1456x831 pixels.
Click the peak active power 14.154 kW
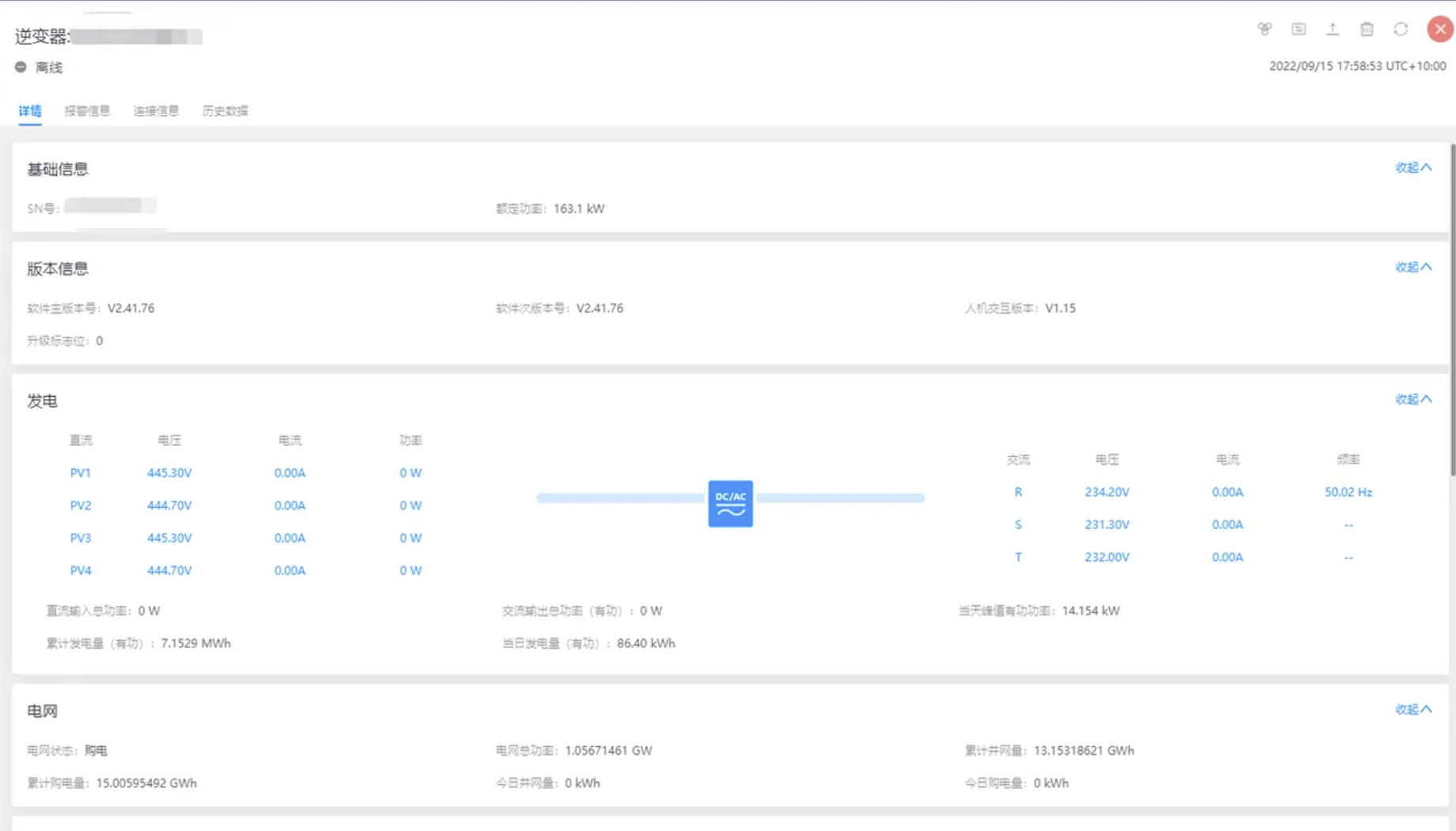click(1091, 611)
